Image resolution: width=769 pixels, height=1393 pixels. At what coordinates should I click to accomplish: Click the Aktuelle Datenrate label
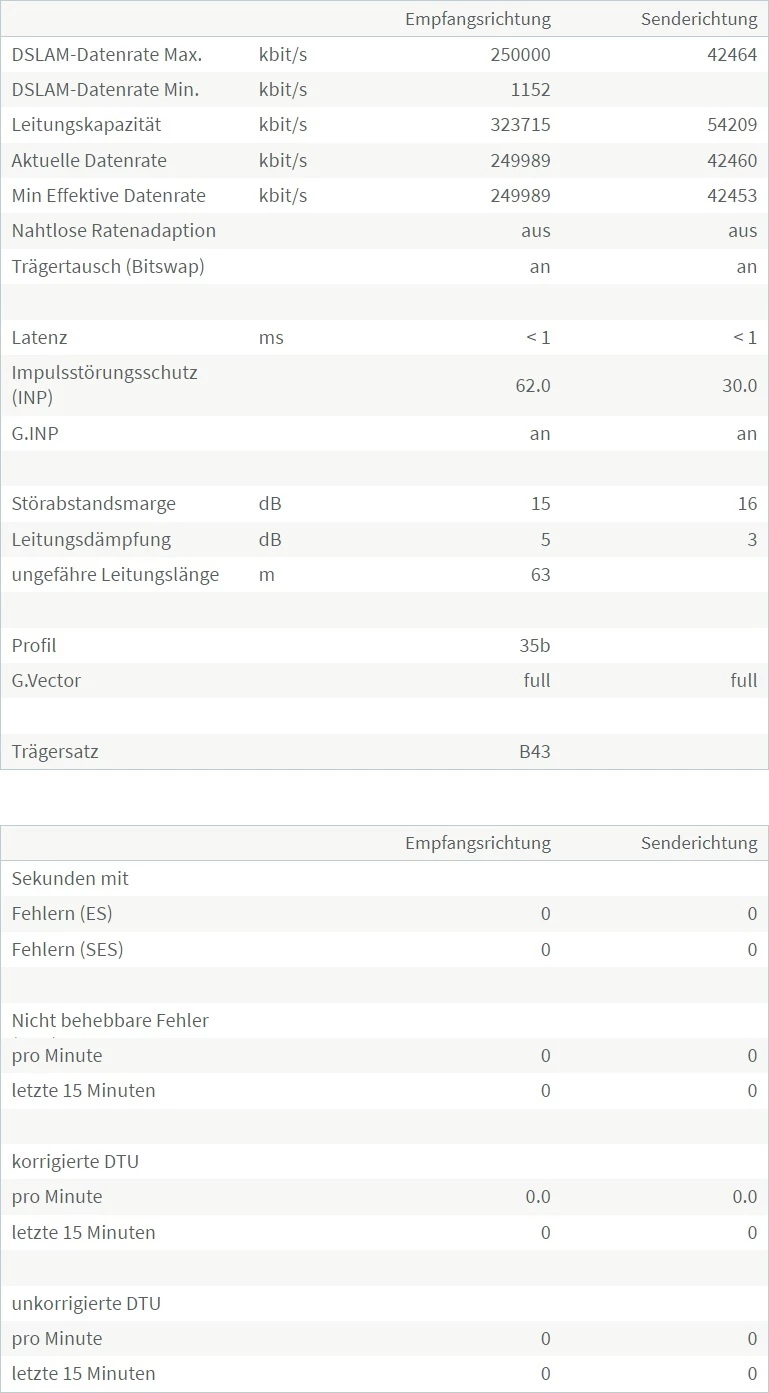click(89, 161)
